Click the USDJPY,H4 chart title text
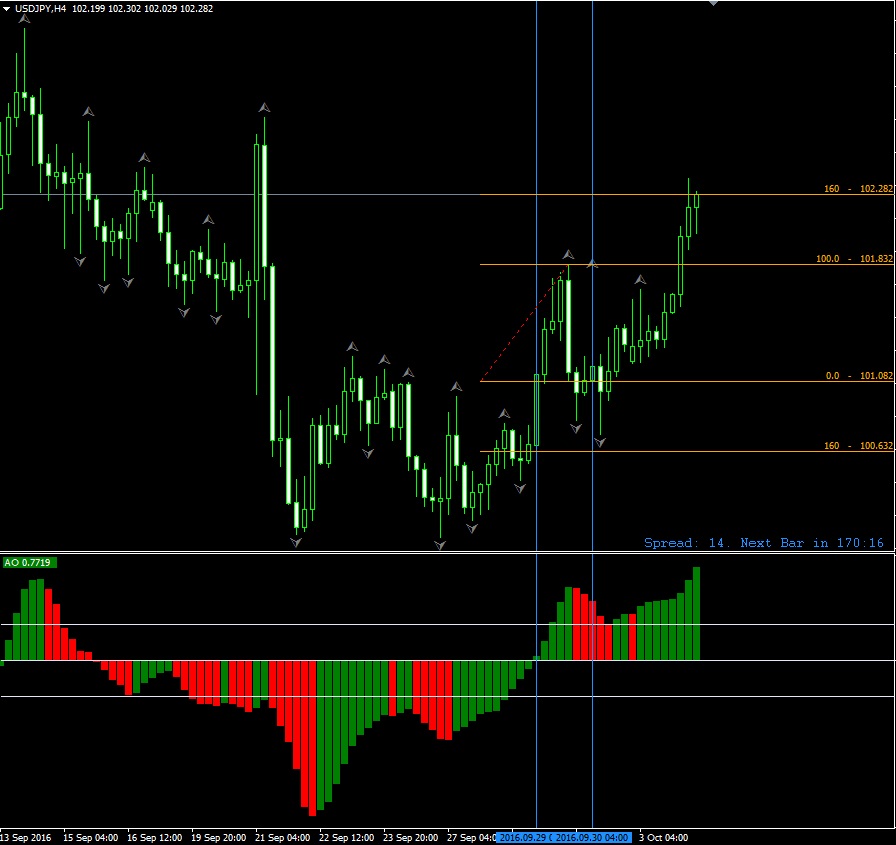Image resolution: width=896 pixels, height=845 pixels. coord(41,9)
